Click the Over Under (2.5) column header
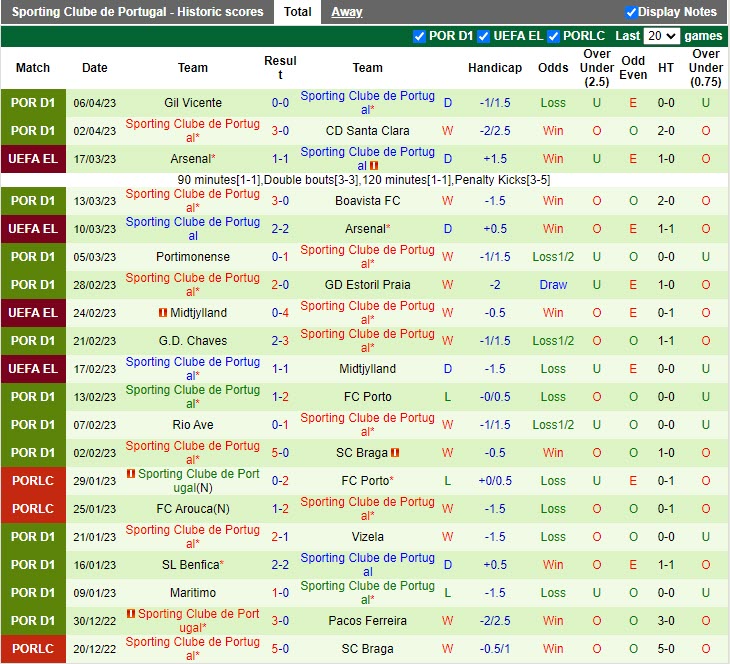The height and width of the screenshot is (664, 730). coord(597,68)
